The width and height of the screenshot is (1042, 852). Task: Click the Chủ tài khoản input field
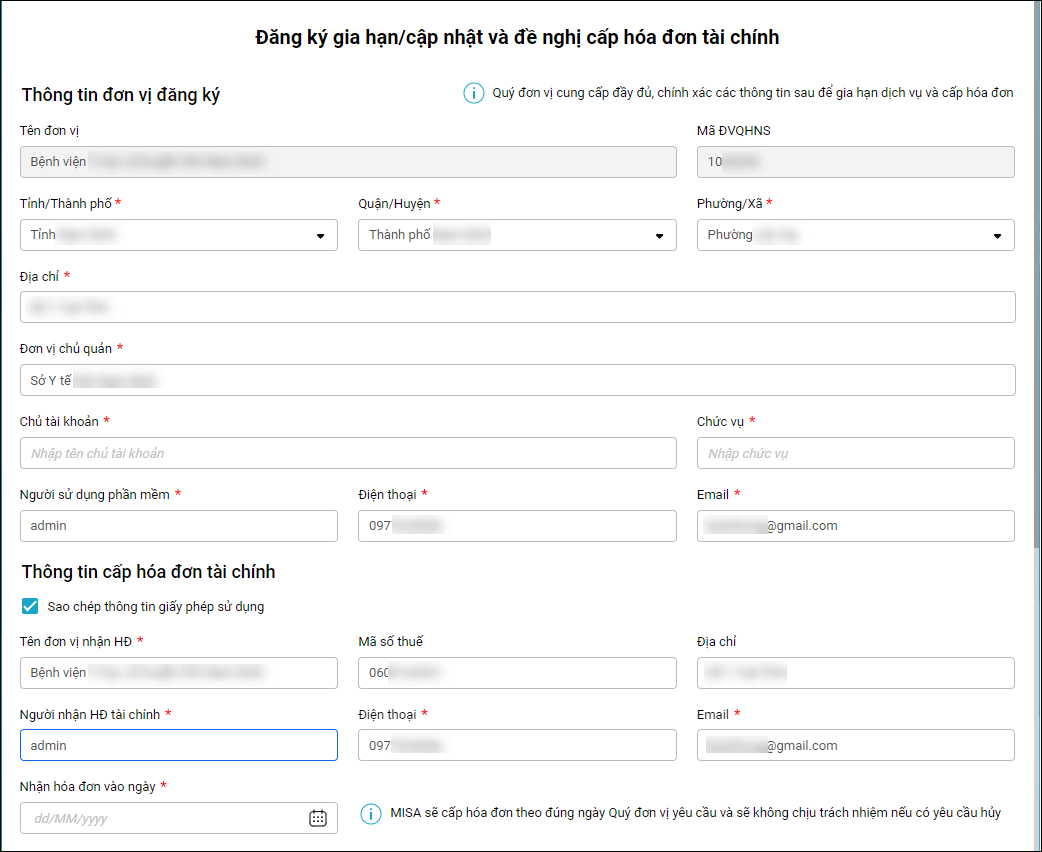coord(348,453)
